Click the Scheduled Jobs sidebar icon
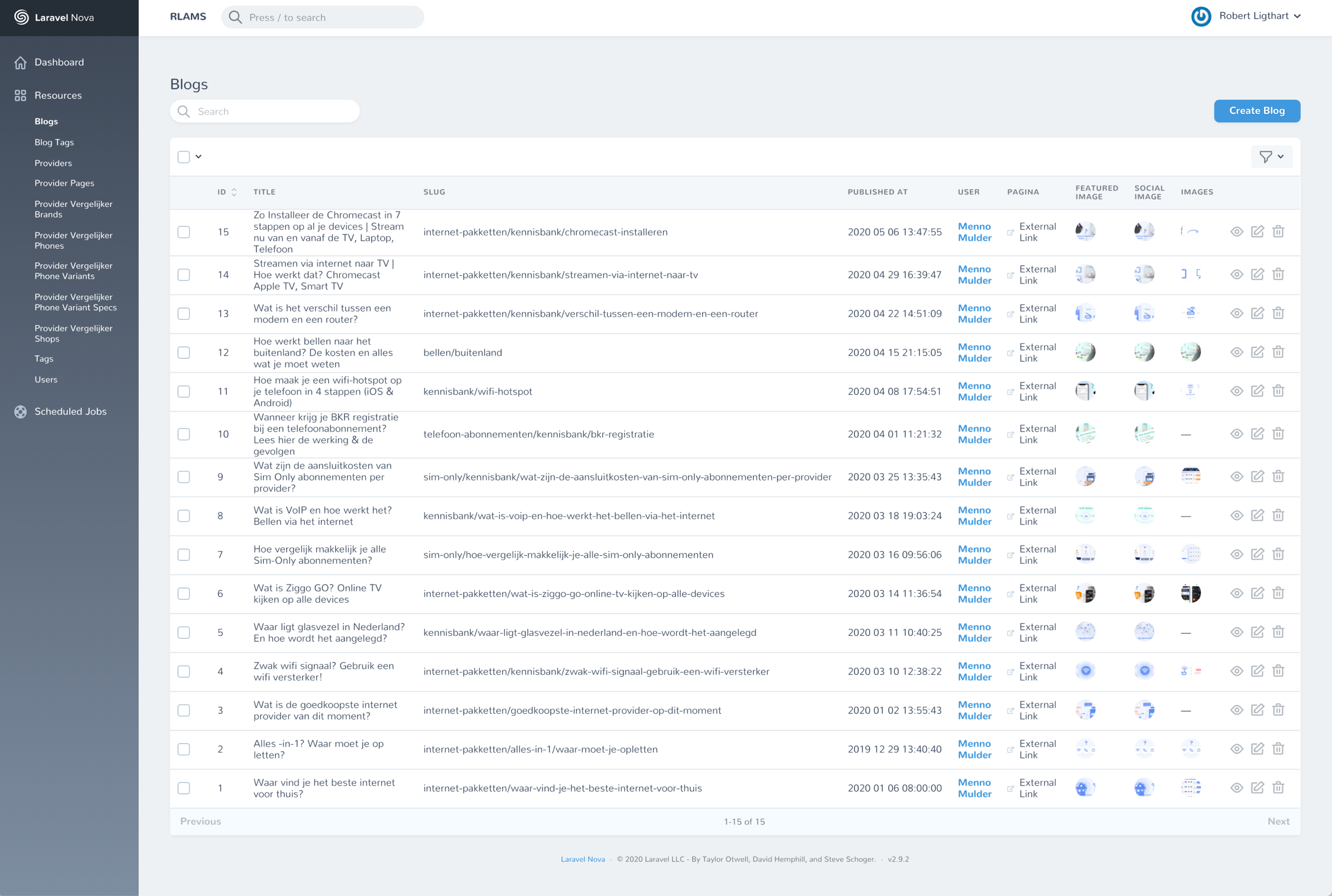 point(21,411)
